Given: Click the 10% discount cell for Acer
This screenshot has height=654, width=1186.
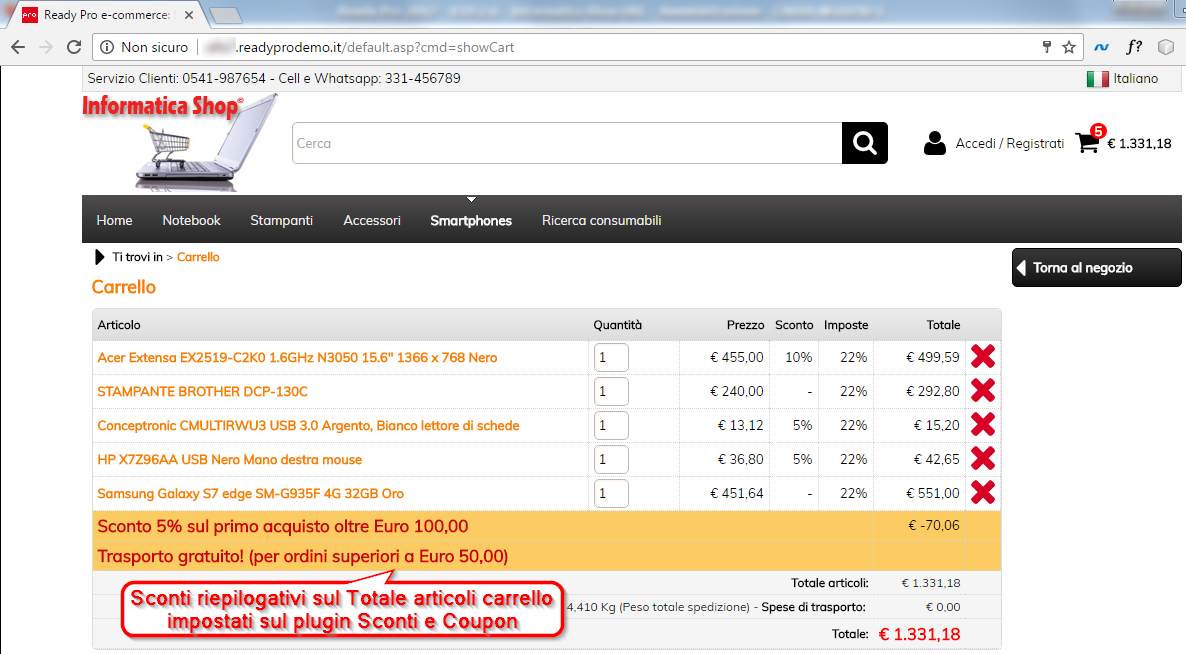Looking at the screenshot, I should [799, 358].
